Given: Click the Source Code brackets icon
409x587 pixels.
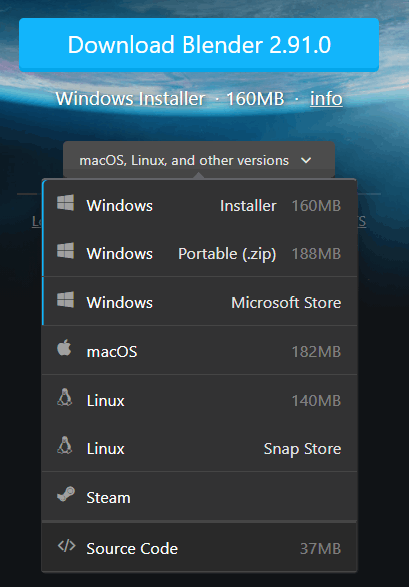Looking at the screenshot, I should (x=67, y=546).
